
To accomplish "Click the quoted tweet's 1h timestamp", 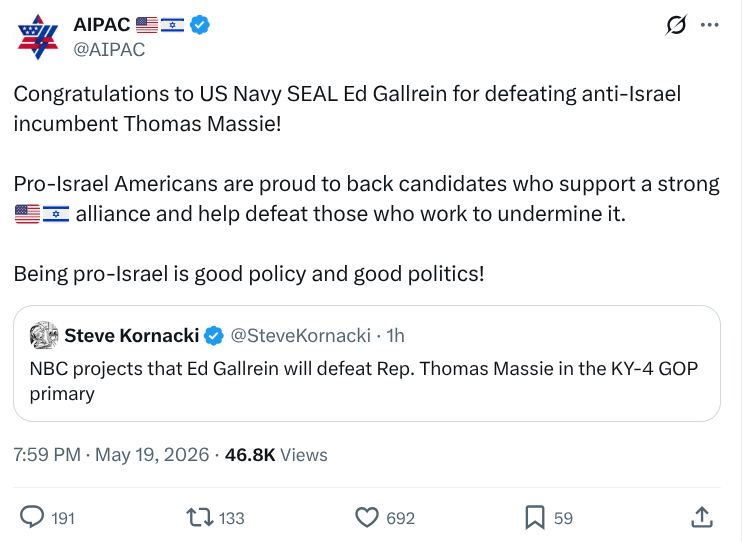I will tap(395, 336).
